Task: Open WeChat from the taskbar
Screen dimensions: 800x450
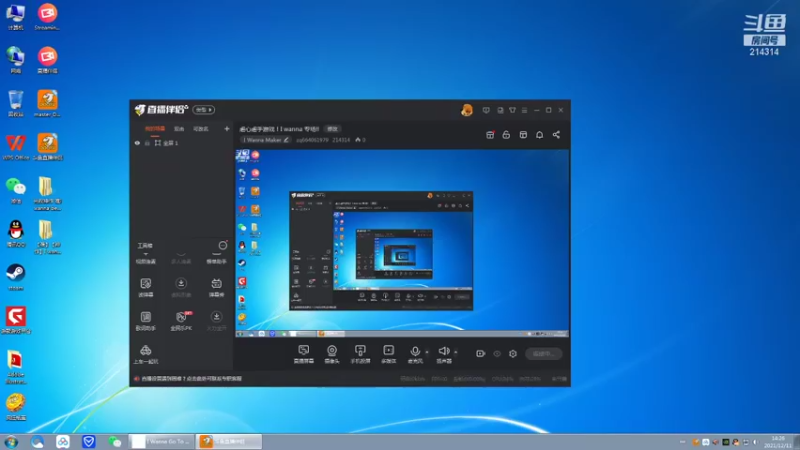Action: point(114,442)
